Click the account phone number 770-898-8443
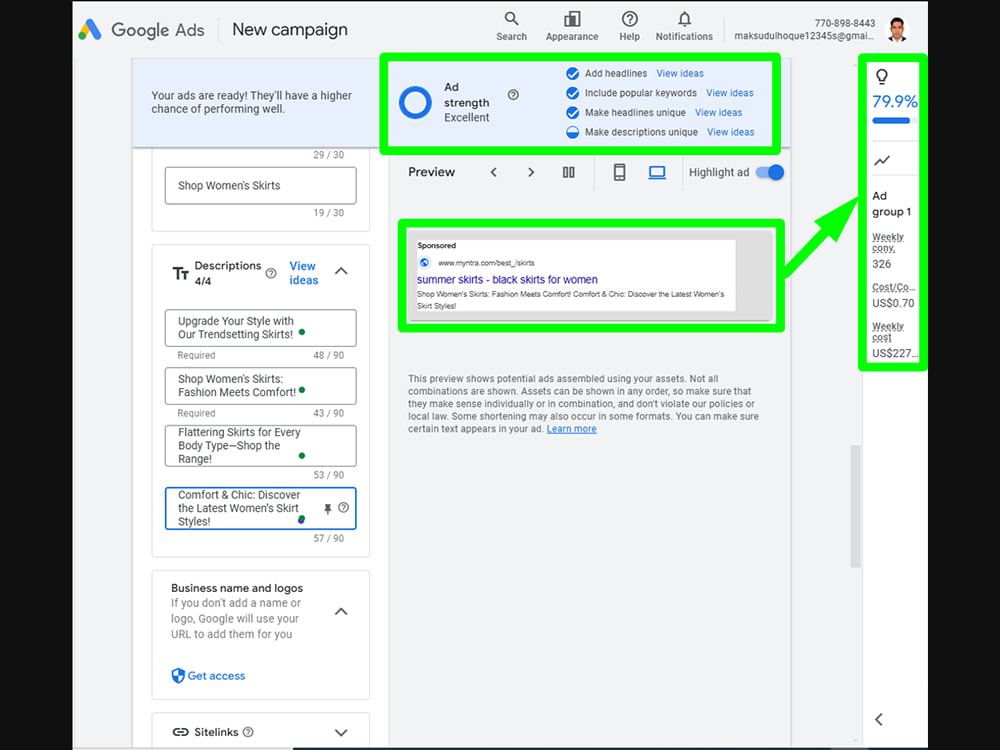1000x750 pixels. click(844, 23)
